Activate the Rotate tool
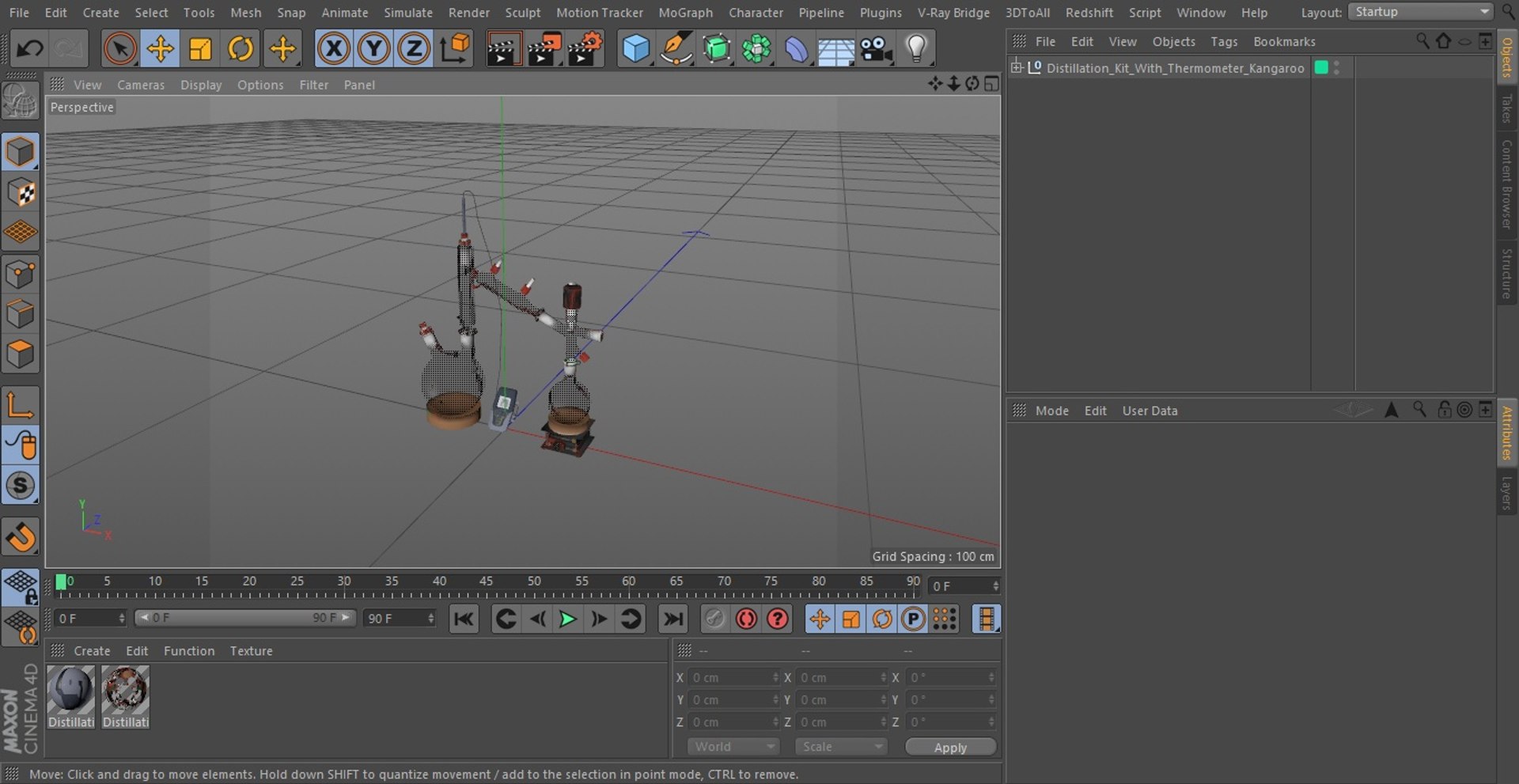Image resolution: width=1519 pixels, height=784 pixels. 241,49
